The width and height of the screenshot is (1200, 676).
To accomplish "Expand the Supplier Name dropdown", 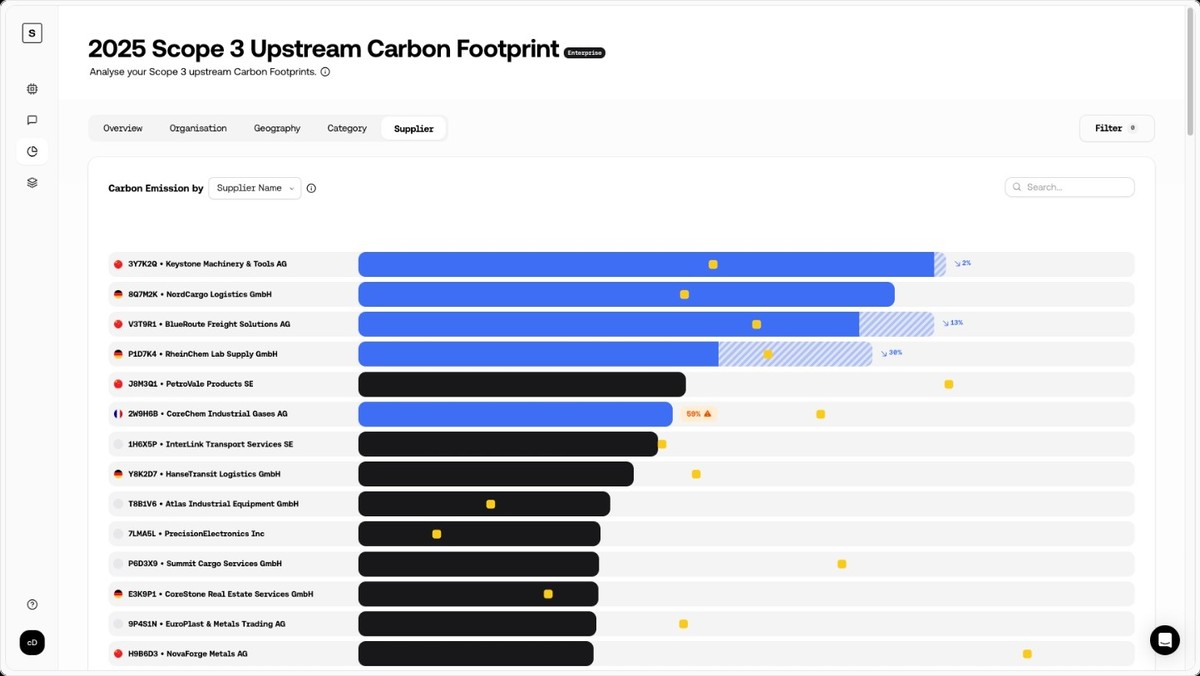I will click(x=255, y=188).
